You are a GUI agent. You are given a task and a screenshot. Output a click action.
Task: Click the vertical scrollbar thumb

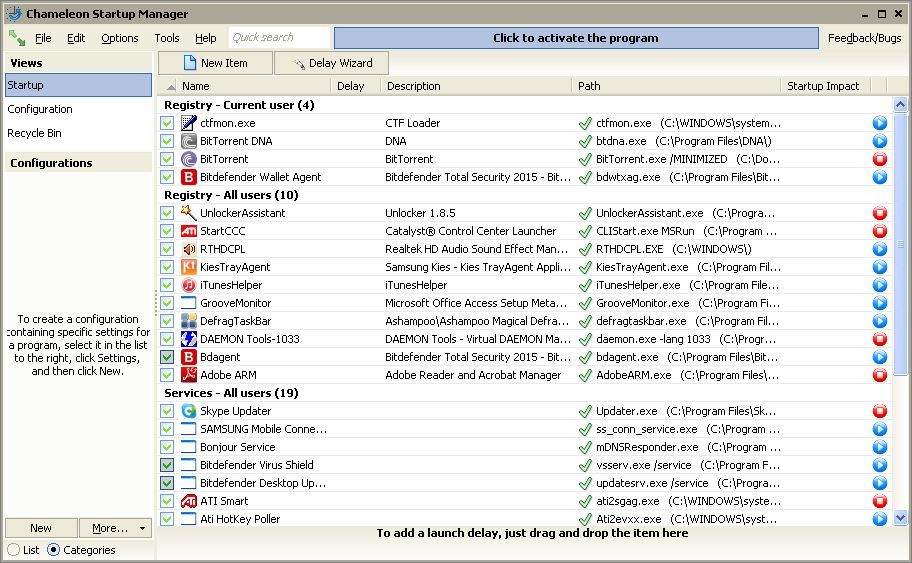click(x=900, y=244)
